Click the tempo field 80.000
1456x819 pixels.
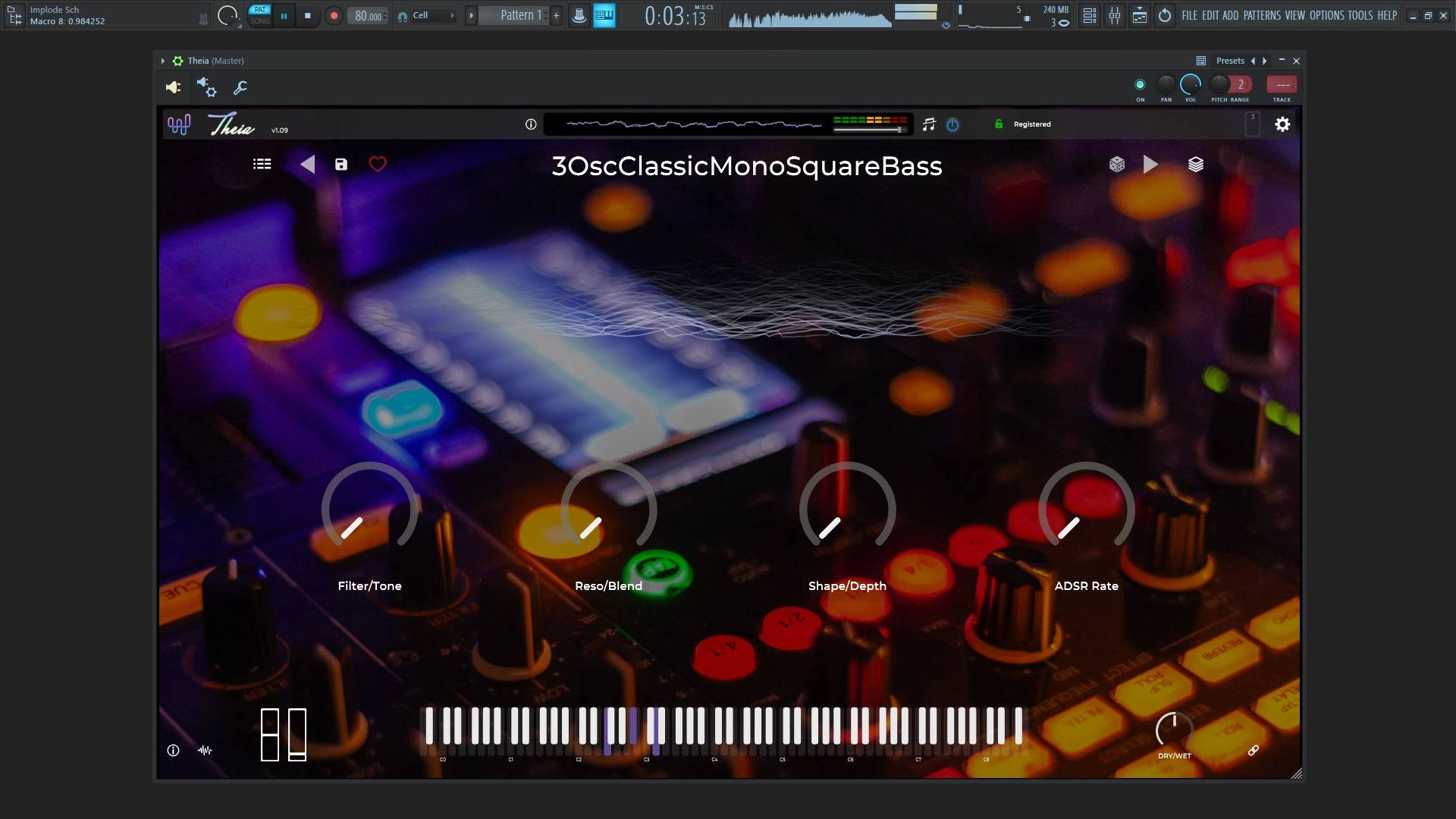click(369, 16)
